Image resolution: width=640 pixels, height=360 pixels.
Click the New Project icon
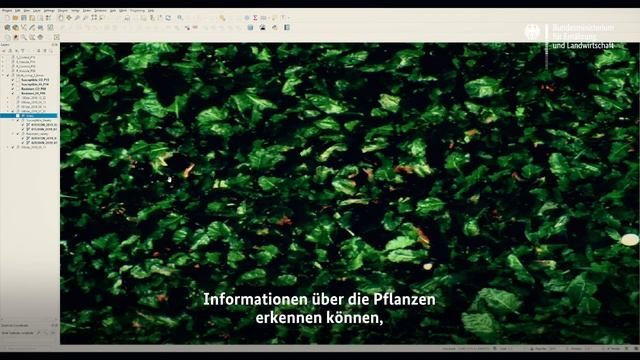(7, 18)
